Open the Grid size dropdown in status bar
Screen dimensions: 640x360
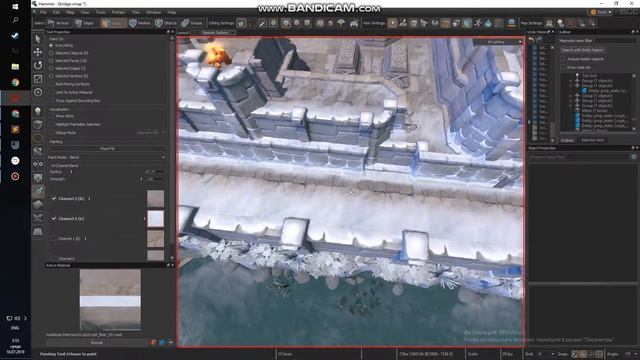545,354
